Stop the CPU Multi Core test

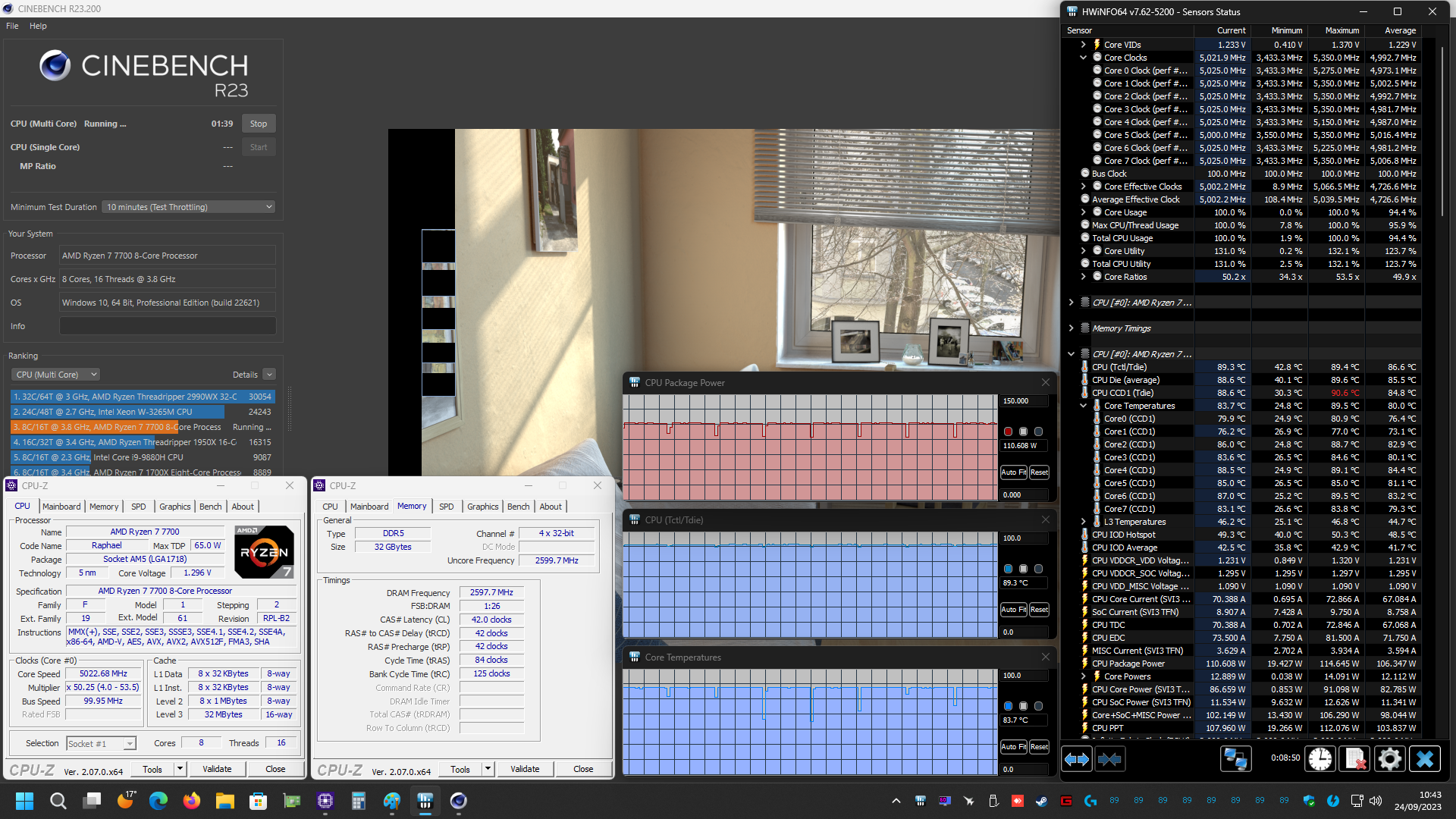tap(259, 124)
